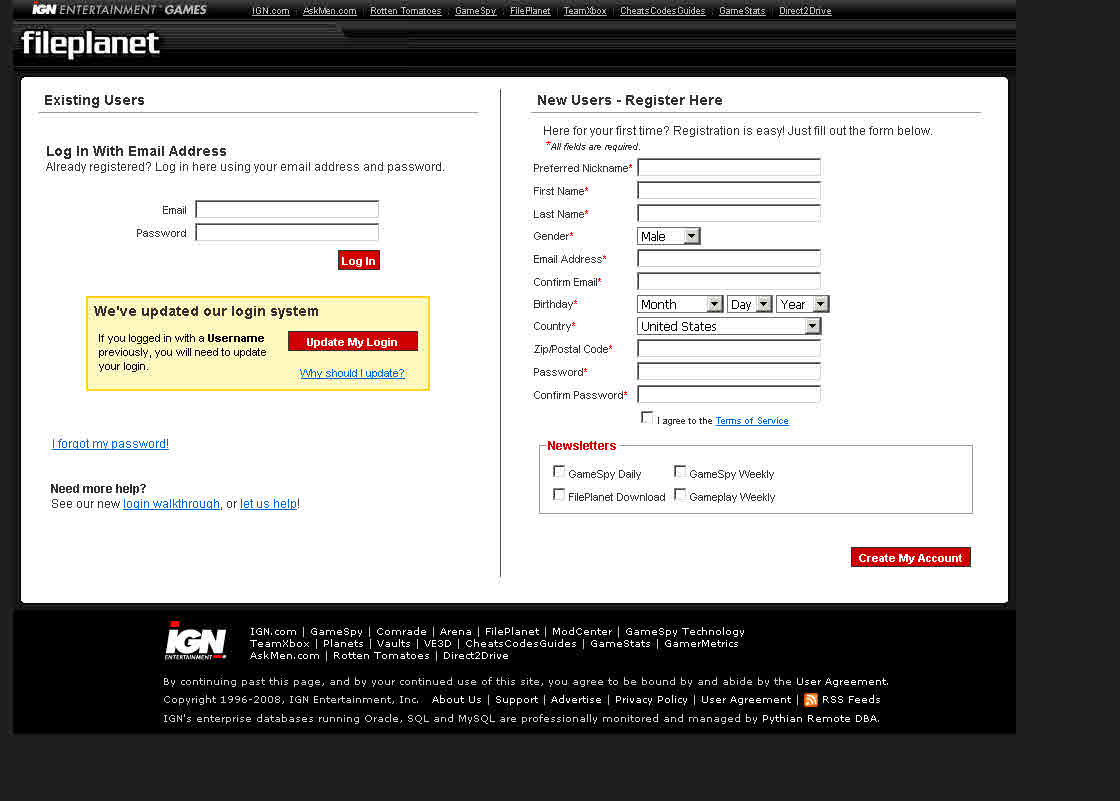1120x801 pixels.
Task: Click the Create My Account button
Action: 910,557
